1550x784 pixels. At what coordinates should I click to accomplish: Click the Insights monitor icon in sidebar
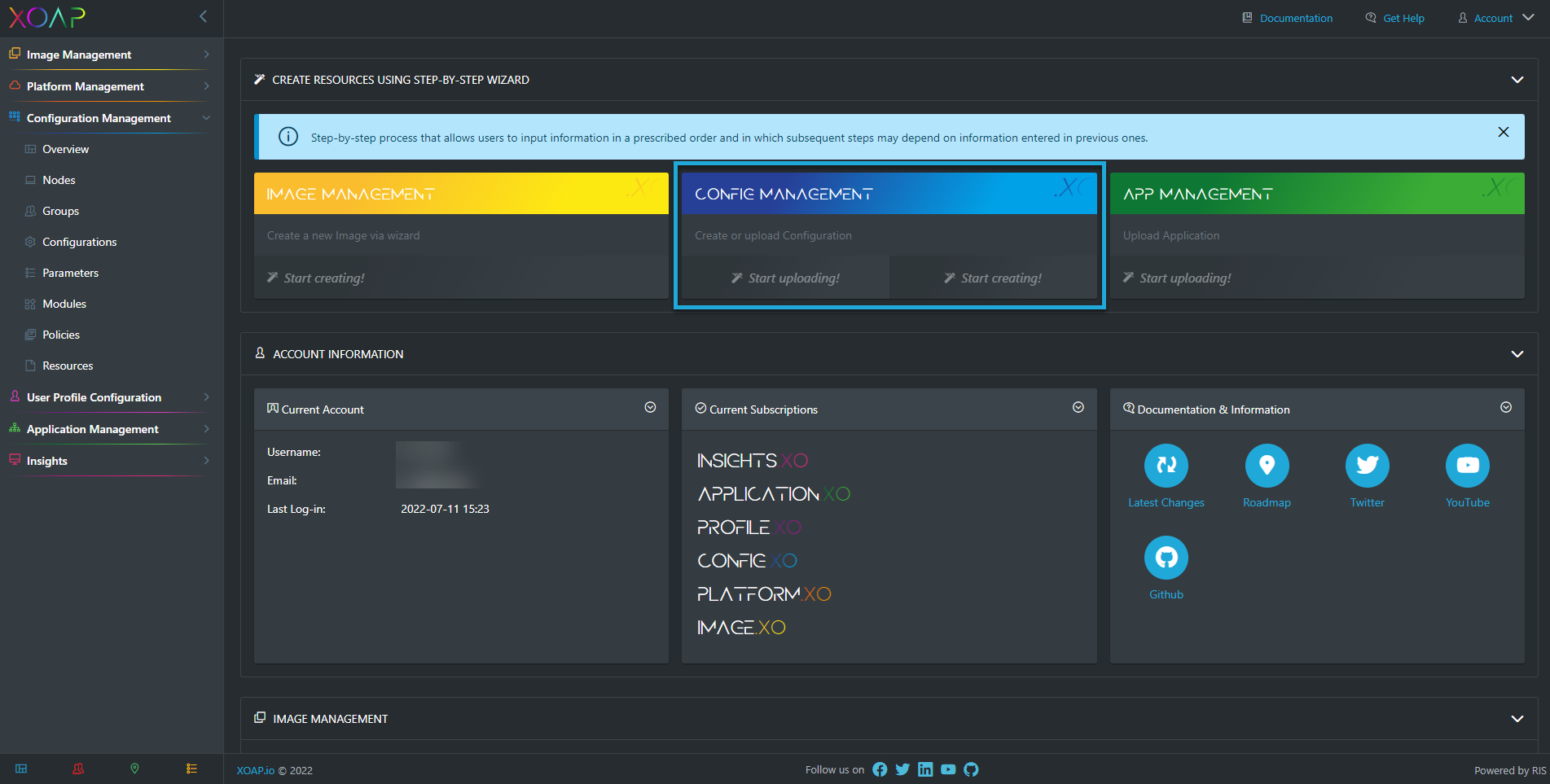[x=15, y=460]
